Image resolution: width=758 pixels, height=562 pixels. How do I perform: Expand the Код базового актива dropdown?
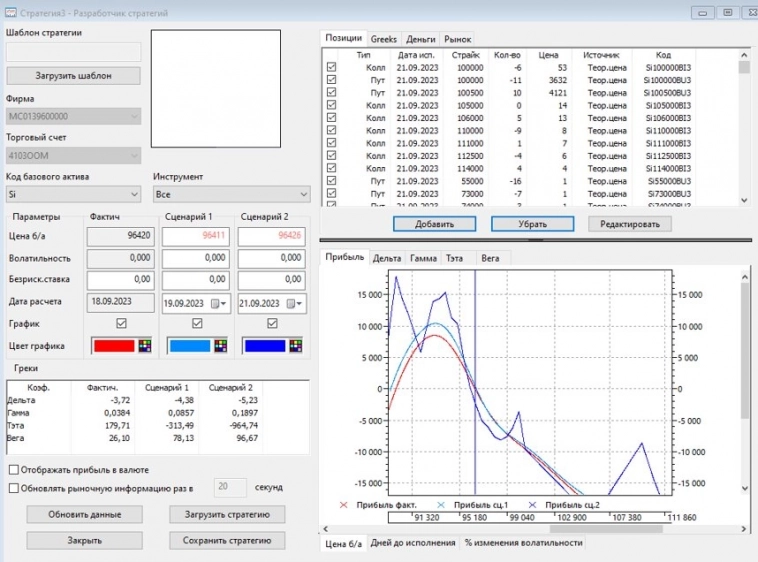(135, 194)
